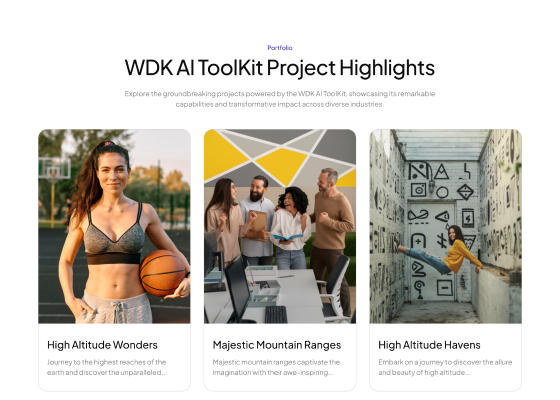Screen dimensions: 560x400
Task: Click the basketball hoop in the first photo
Action: click(x=54, y=169)
